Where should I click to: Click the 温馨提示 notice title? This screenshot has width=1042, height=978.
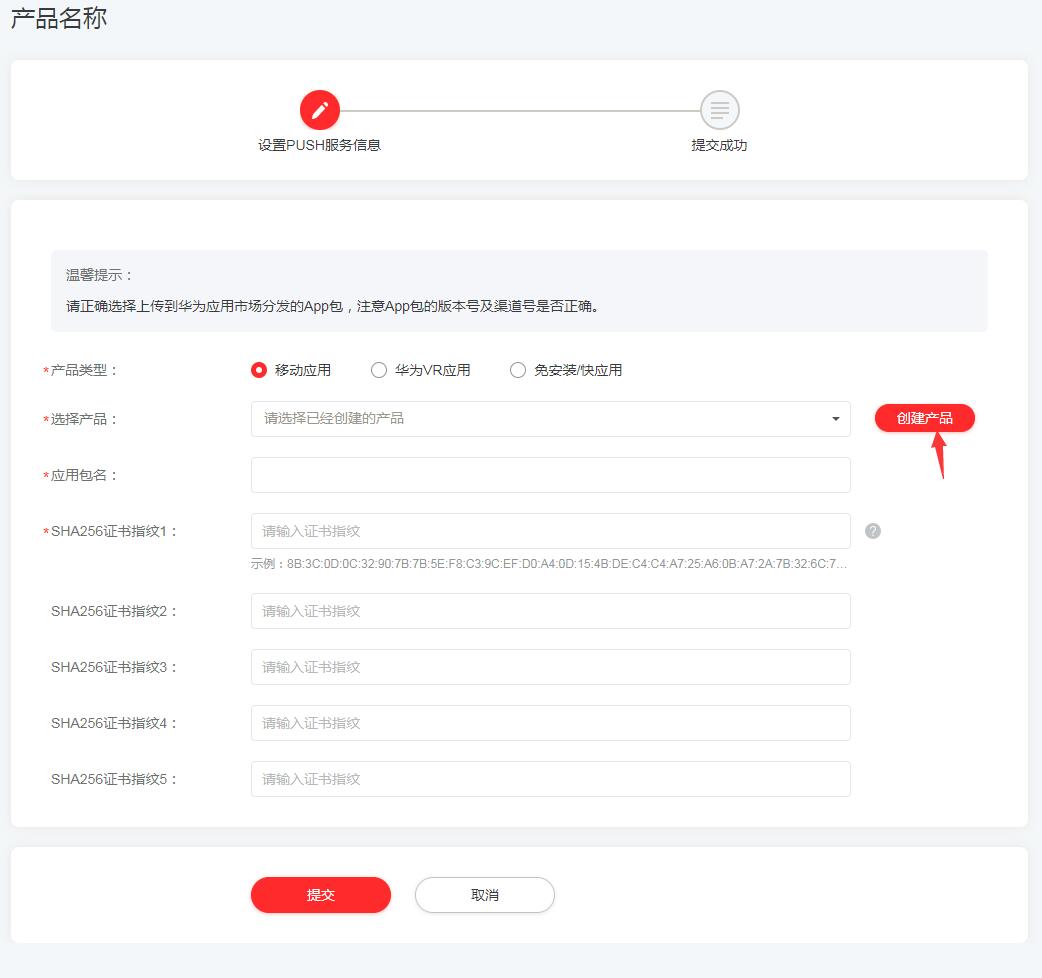click(100, 275)
